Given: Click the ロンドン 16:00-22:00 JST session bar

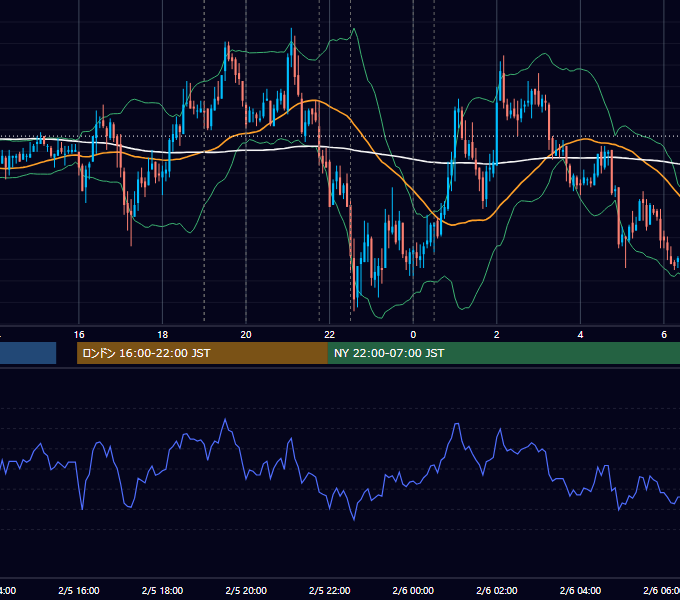Looking at the screenshot, I should tap(202, 353).
